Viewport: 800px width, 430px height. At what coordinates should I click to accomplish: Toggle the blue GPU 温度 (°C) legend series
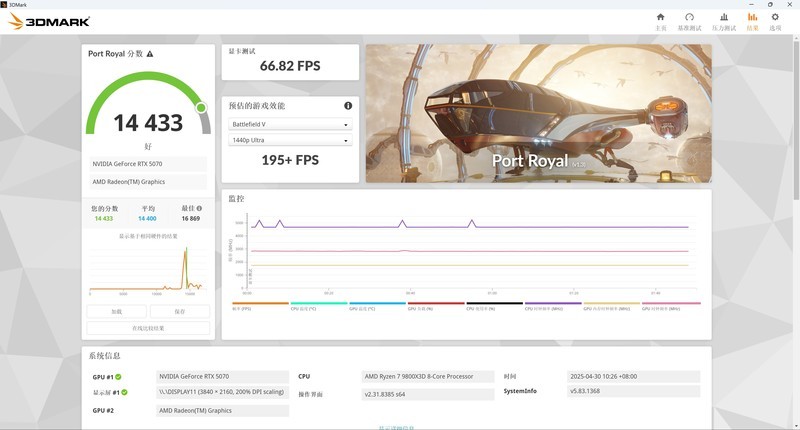(378, 306)
